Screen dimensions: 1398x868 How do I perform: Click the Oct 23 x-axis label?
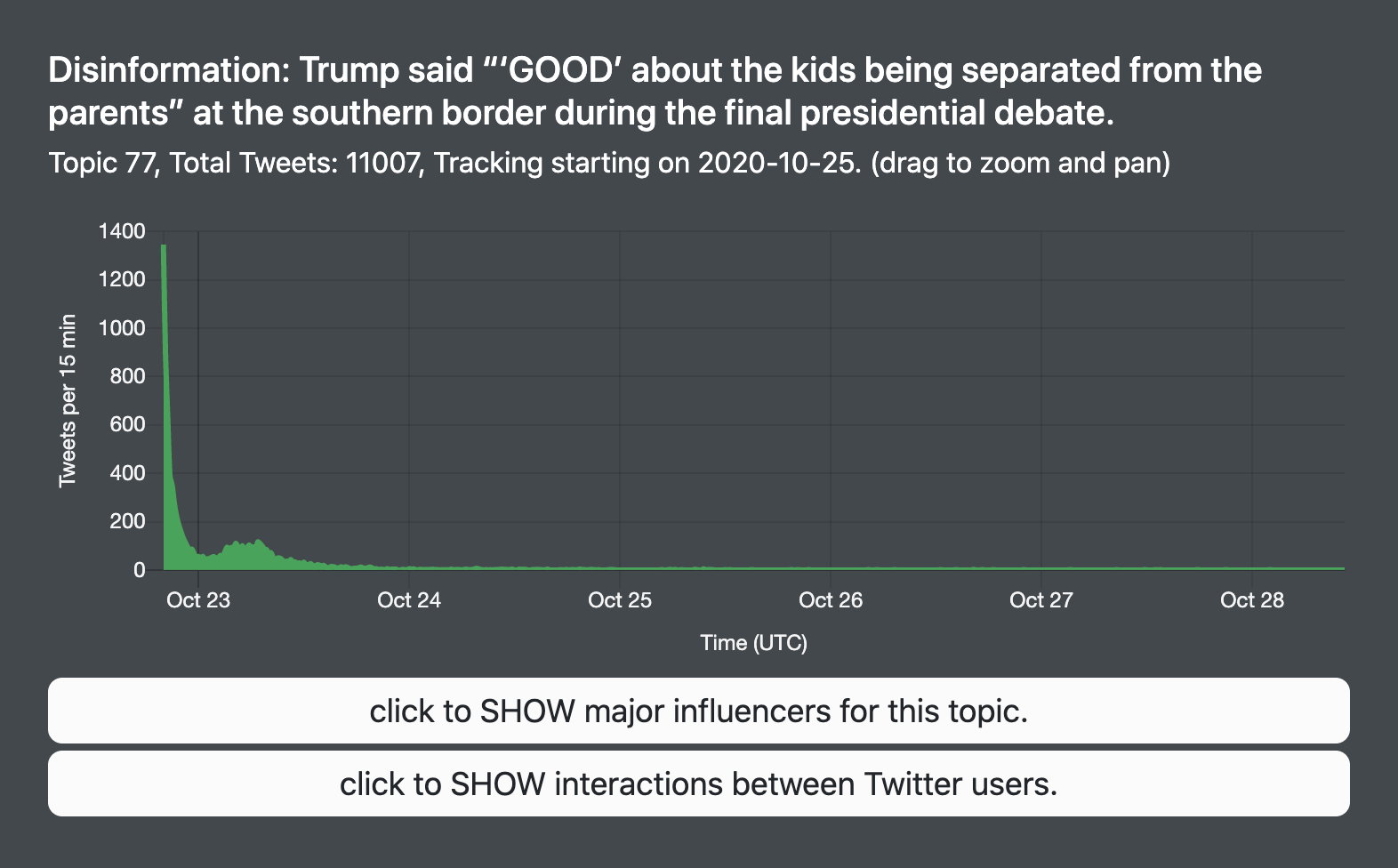[x=198, y=600]
